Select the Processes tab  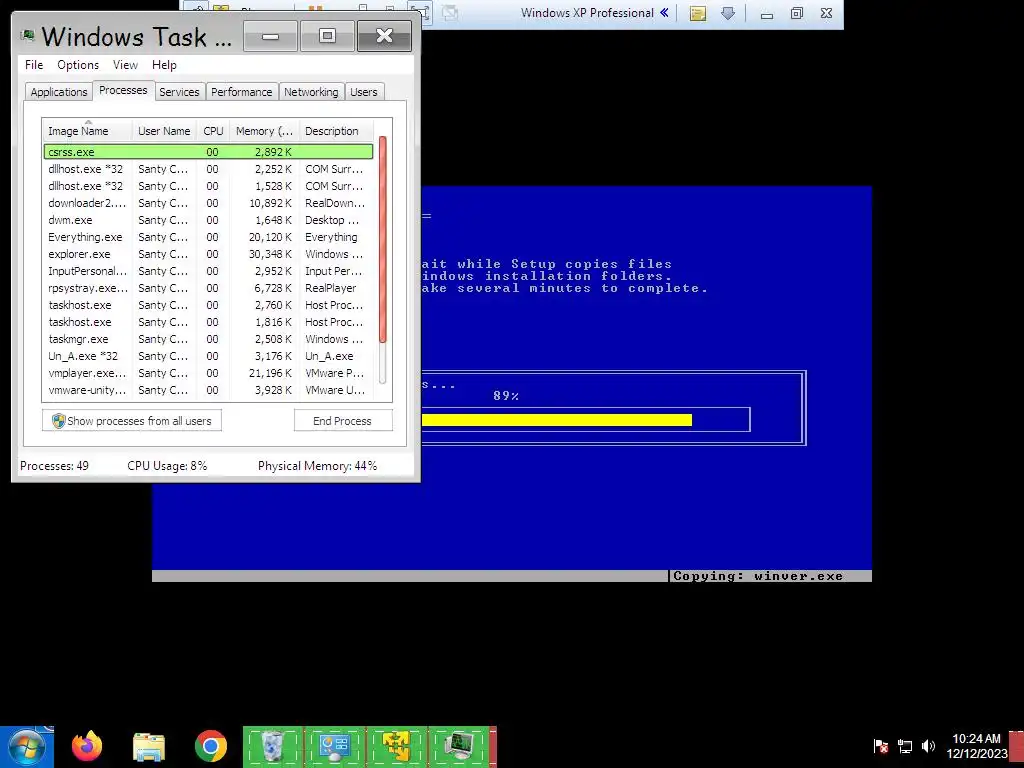pyautogui.click(x=123, y=90)
